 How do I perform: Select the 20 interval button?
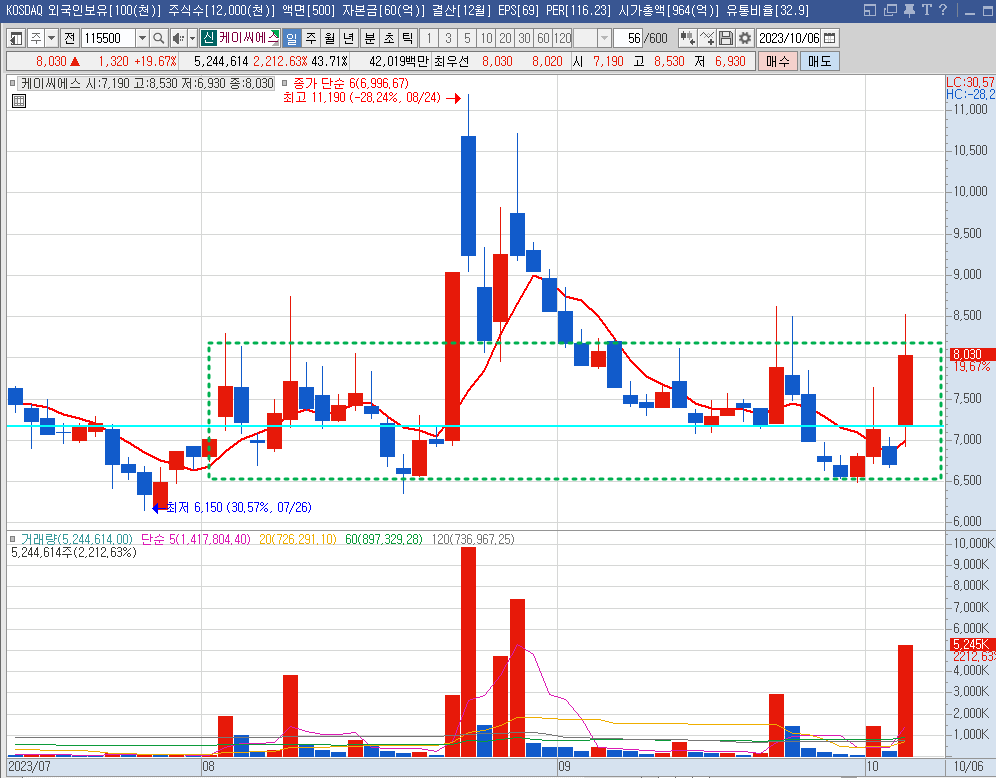coord(506,39)
